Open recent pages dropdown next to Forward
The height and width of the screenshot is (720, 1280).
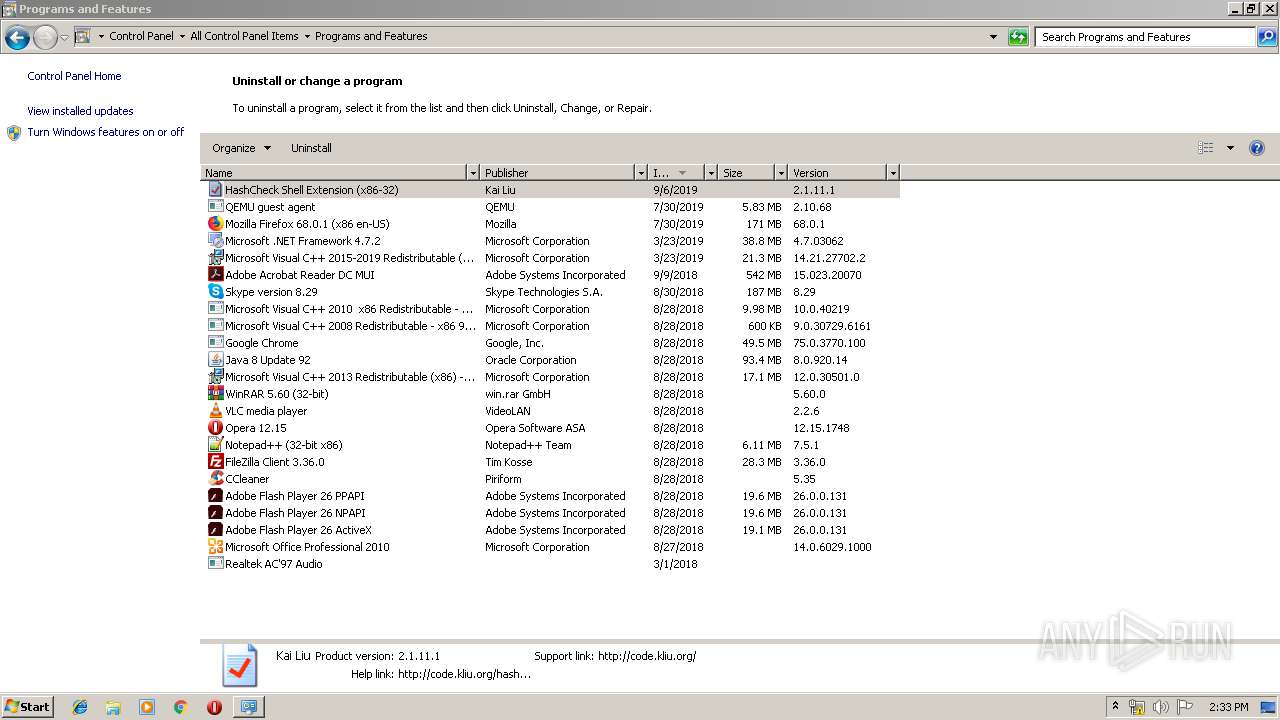(x=64, y=38)
